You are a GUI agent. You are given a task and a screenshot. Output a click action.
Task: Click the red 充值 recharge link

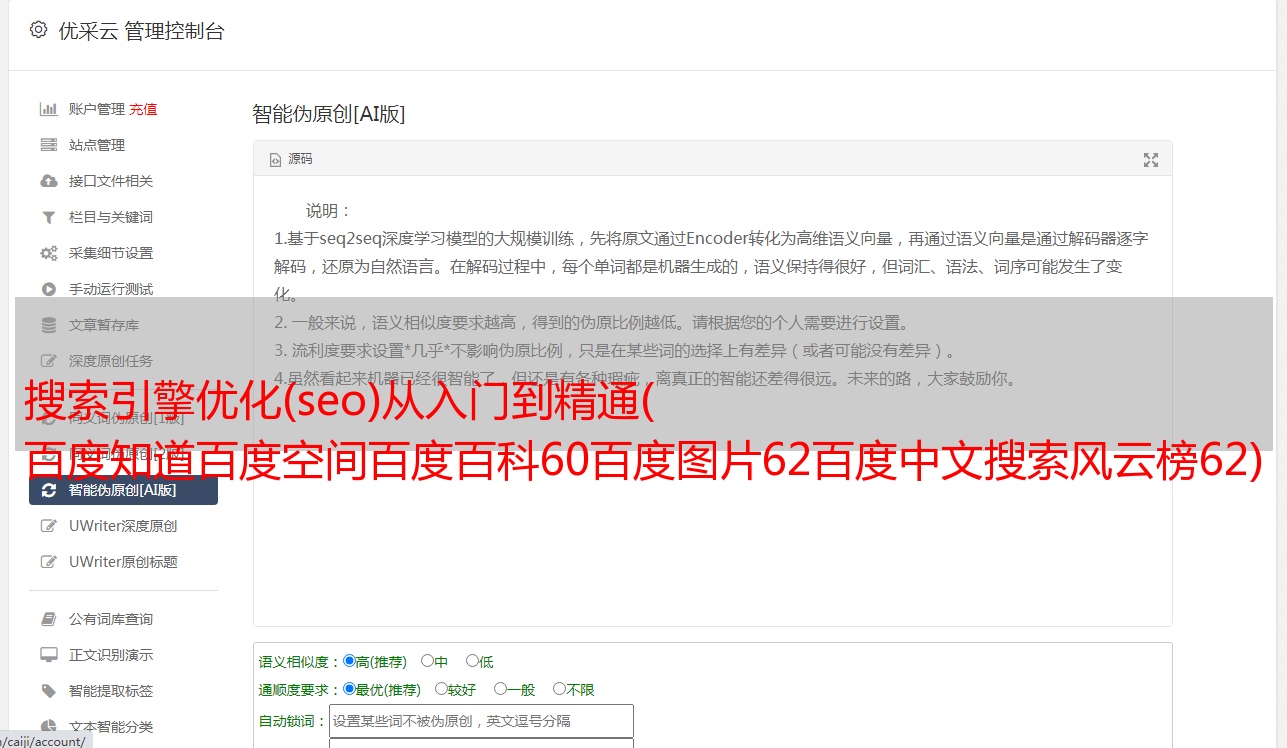143,109
